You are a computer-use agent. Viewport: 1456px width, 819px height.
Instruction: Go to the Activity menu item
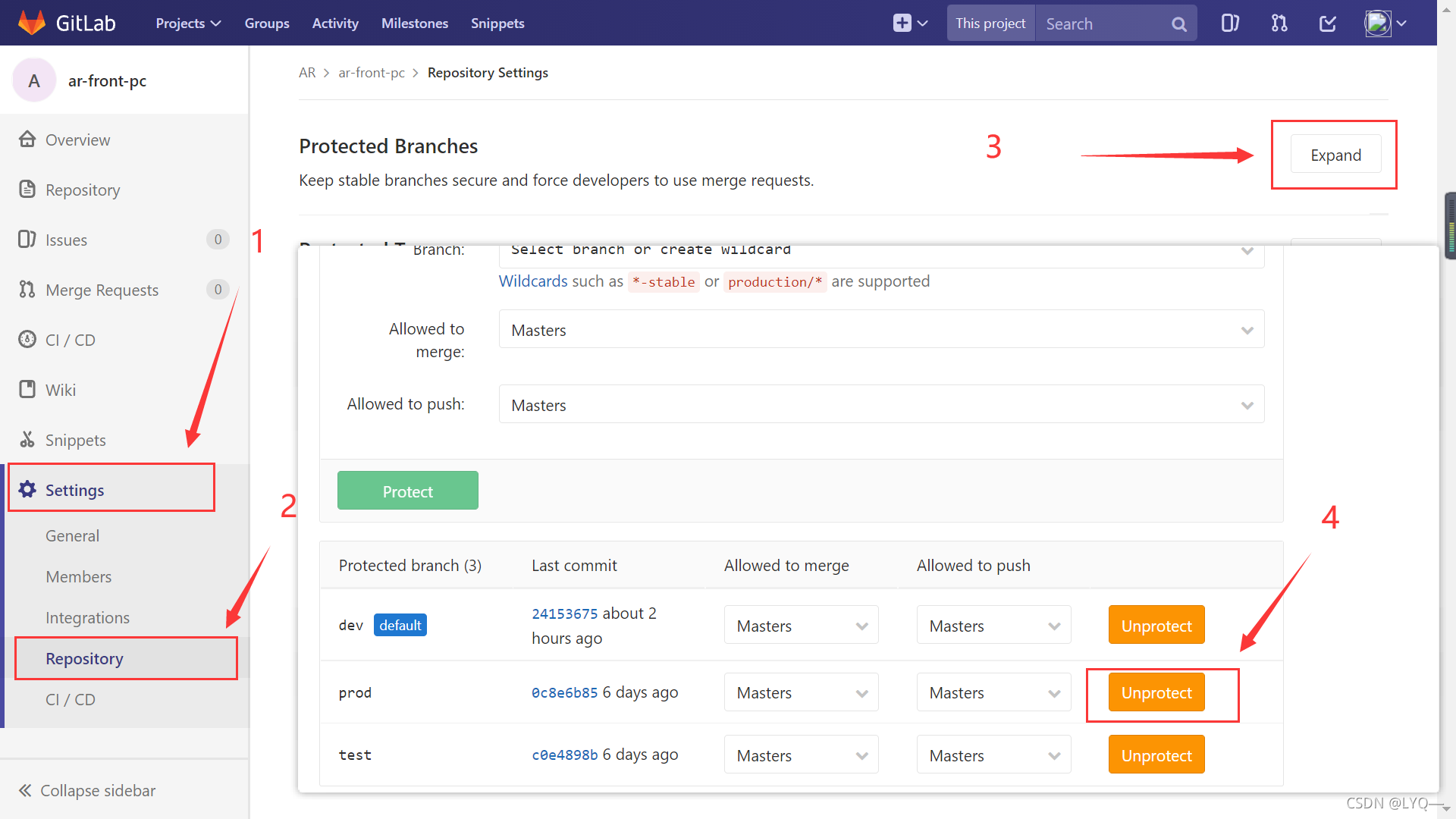[x=335, y=23]
